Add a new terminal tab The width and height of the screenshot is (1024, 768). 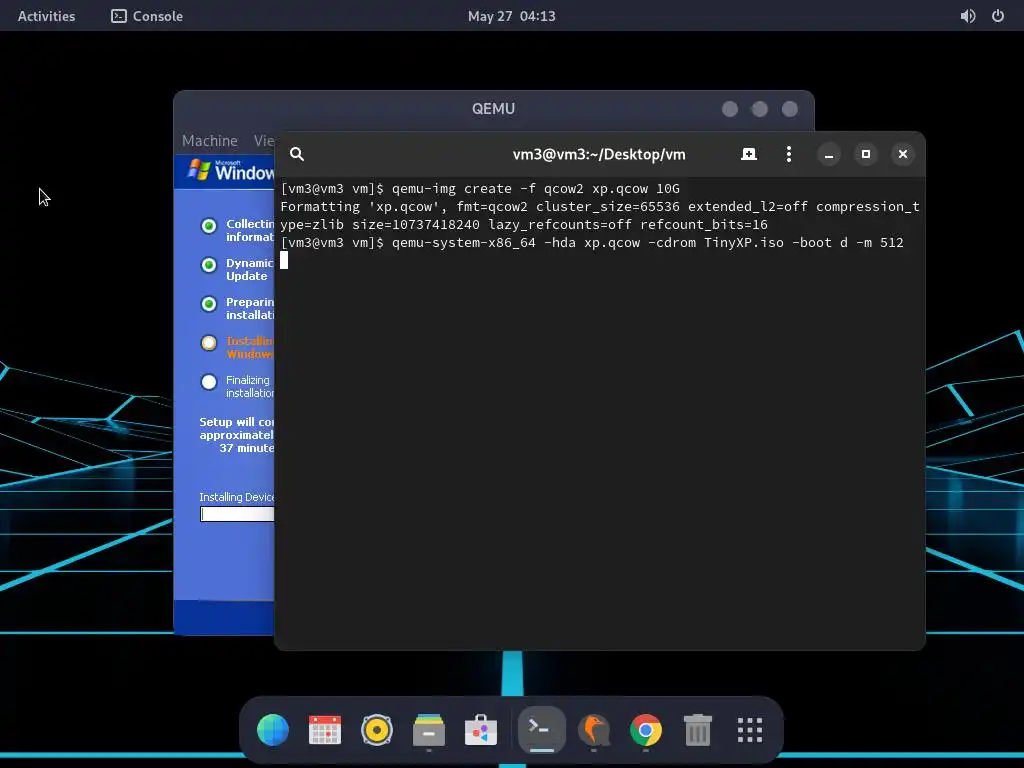click(x=749, y=154)
